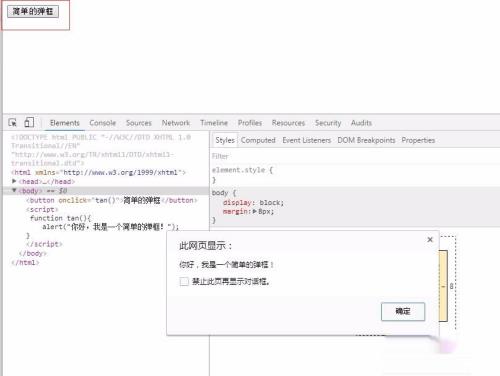Toggle the device mode icon

click(x=29, y=122)
